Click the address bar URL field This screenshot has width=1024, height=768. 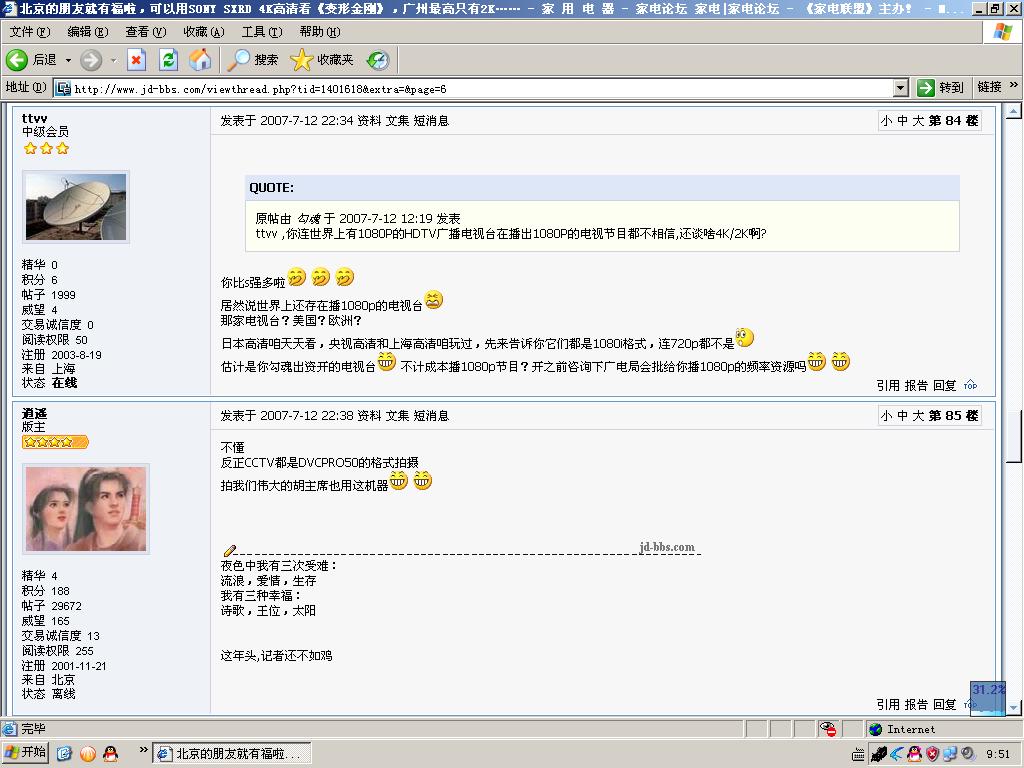(x=480, y=88)
